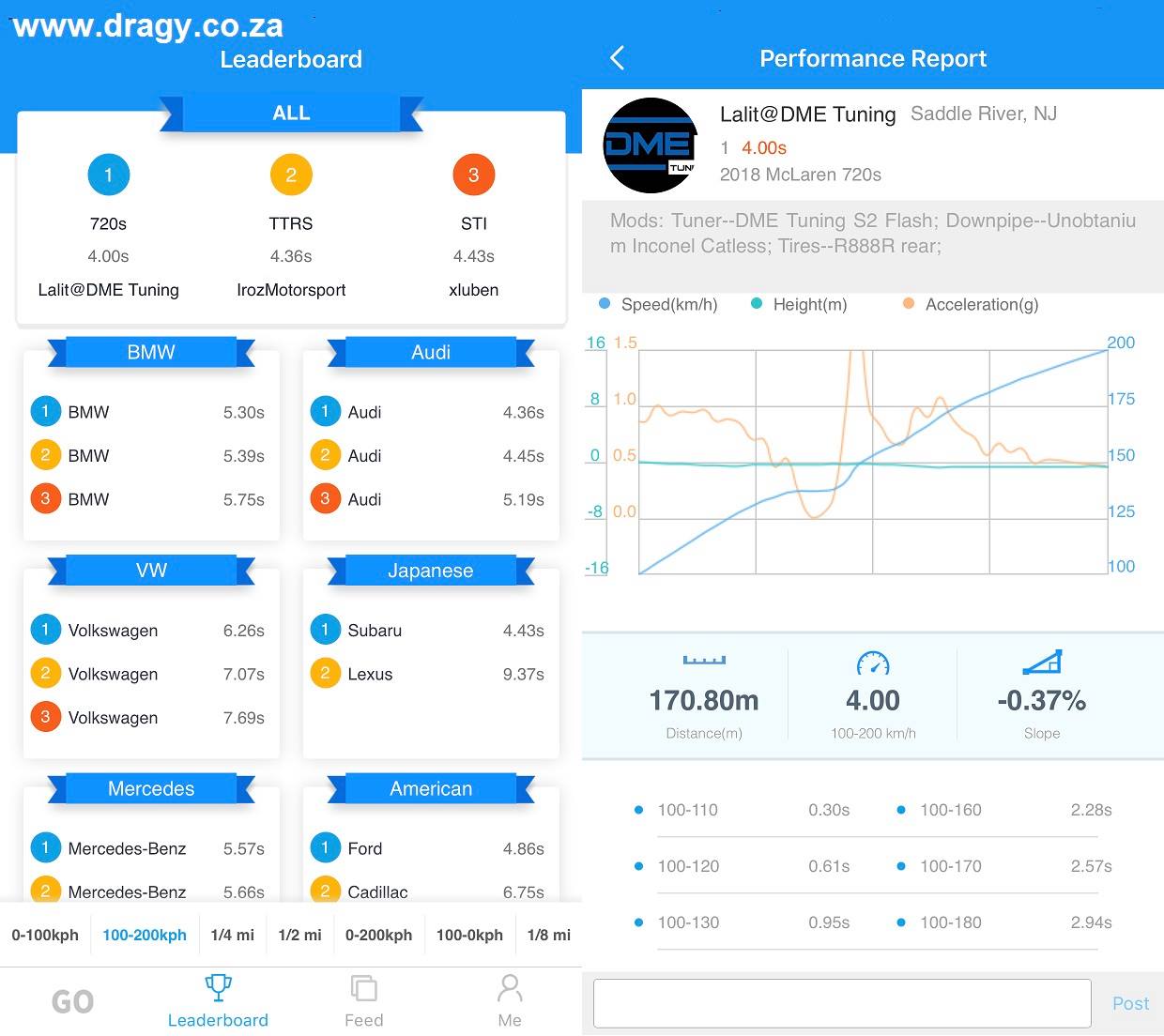1164x1036 pixels.
Task: Click the speedometer icon above 4.00
Action: click(873, 663)
